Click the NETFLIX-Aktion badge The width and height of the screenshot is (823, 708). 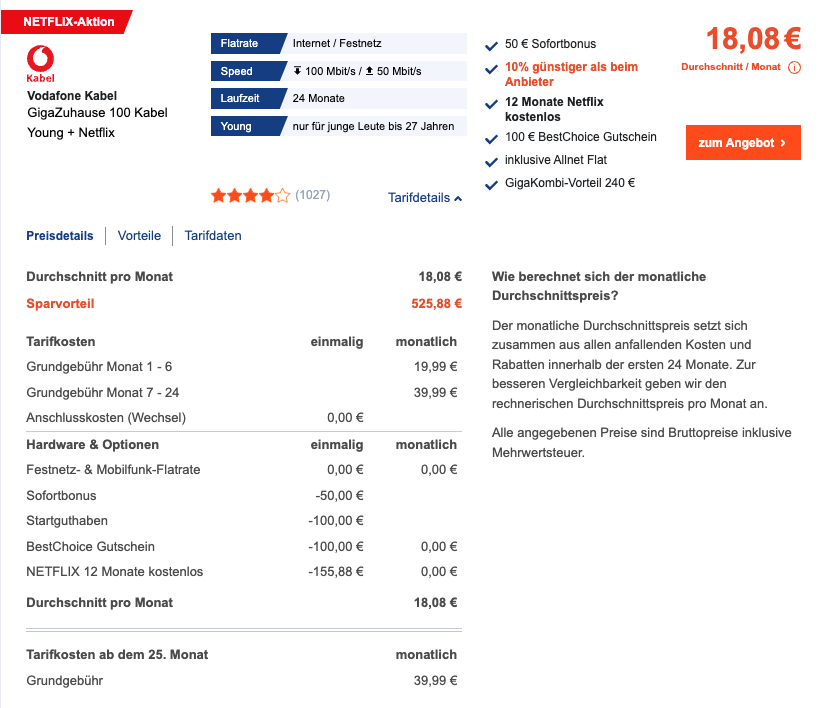tap(68, 22)
